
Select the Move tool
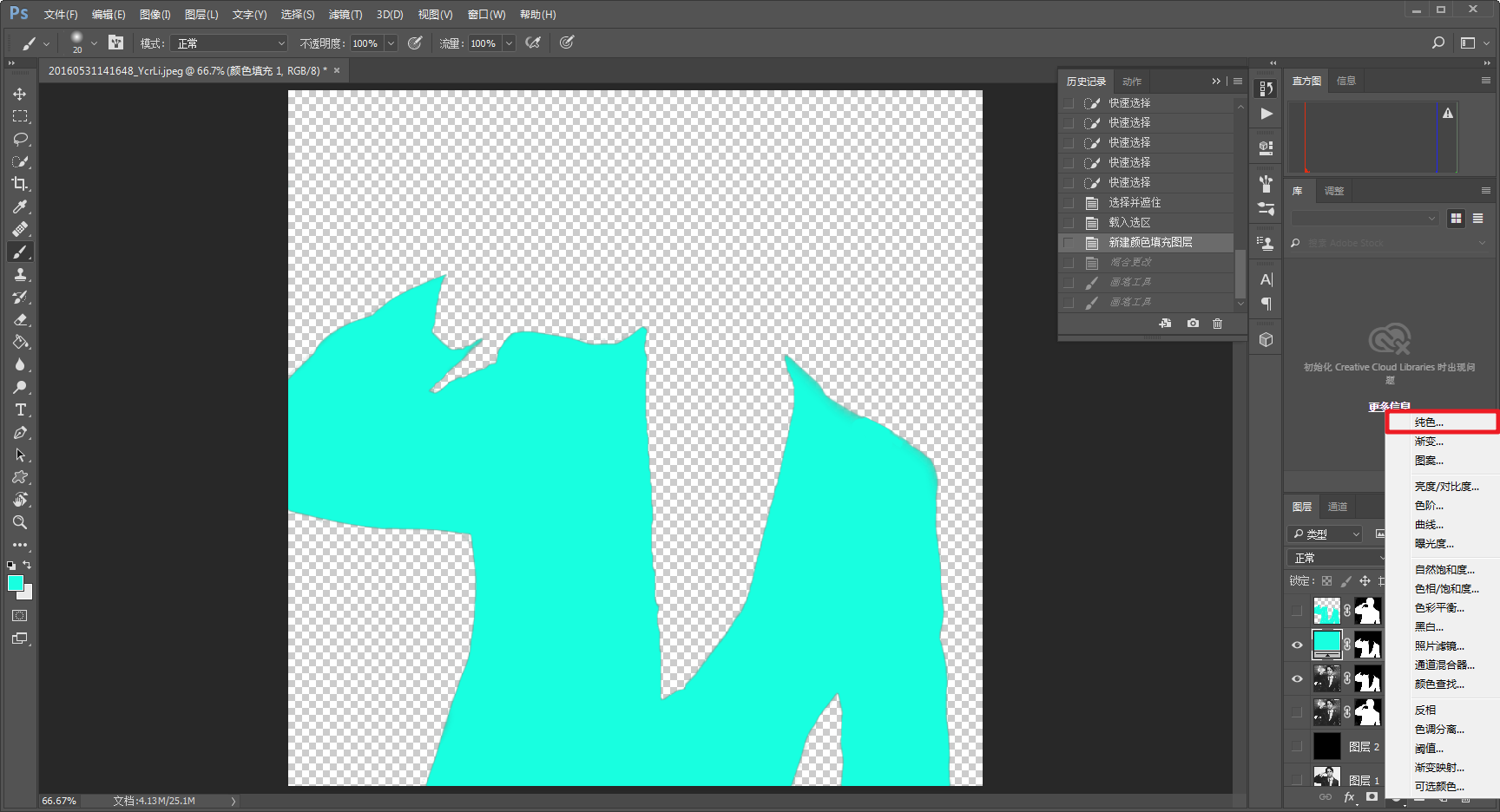pyautogui.click(x=20, y=94)
